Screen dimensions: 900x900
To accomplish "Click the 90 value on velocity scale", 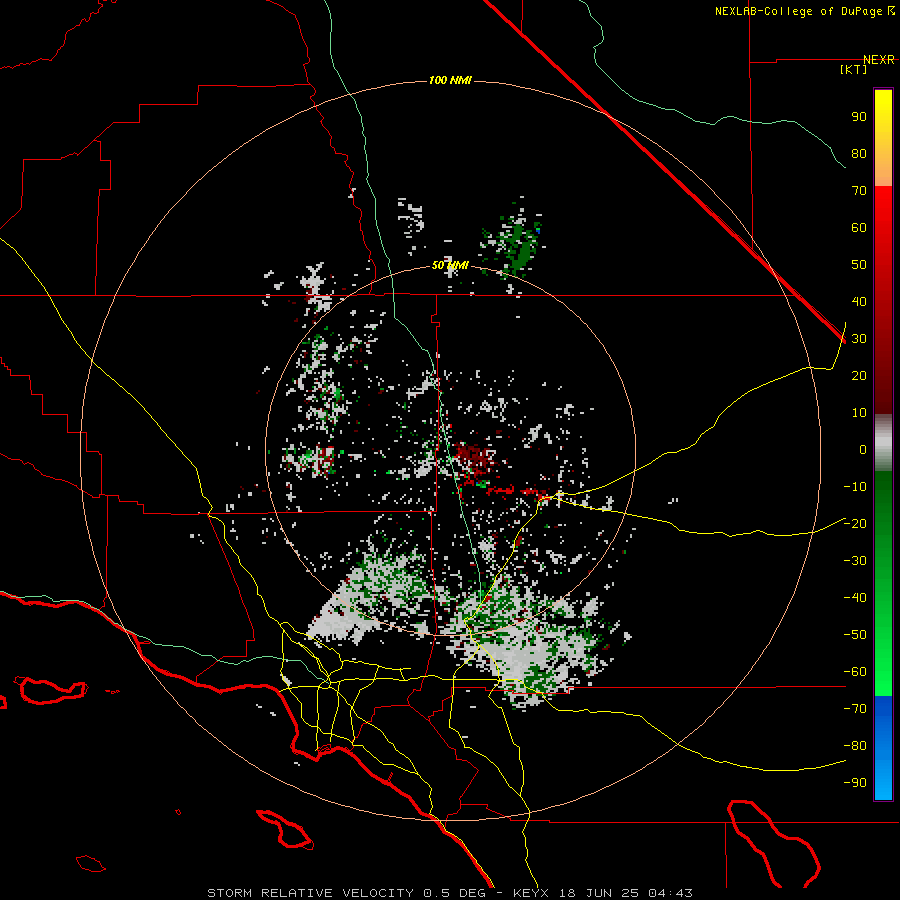I will click(859, 117).
